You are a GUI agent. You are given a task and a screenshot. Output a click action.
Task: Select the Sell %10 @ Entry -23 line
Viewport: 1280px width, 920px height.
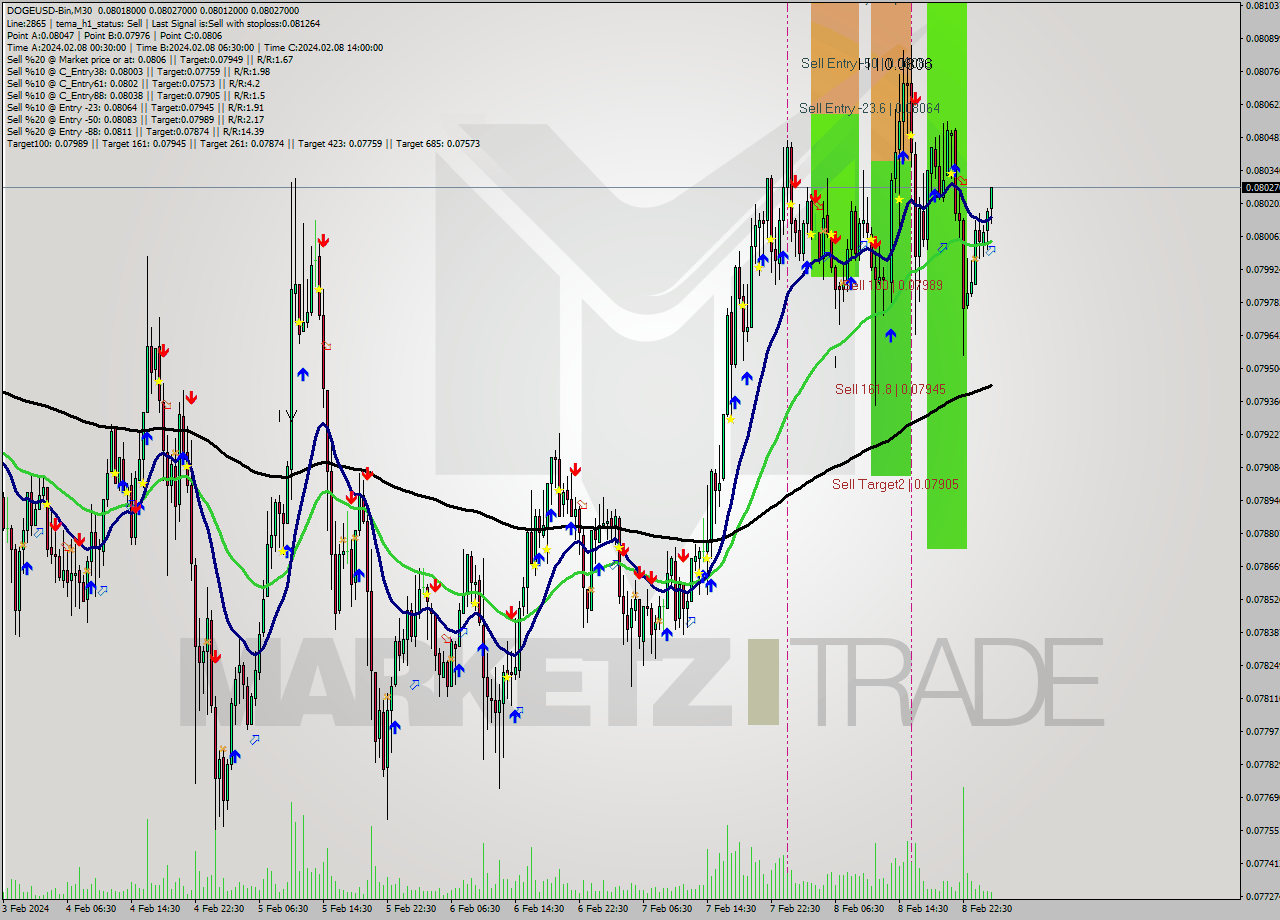tap(135, 107)
